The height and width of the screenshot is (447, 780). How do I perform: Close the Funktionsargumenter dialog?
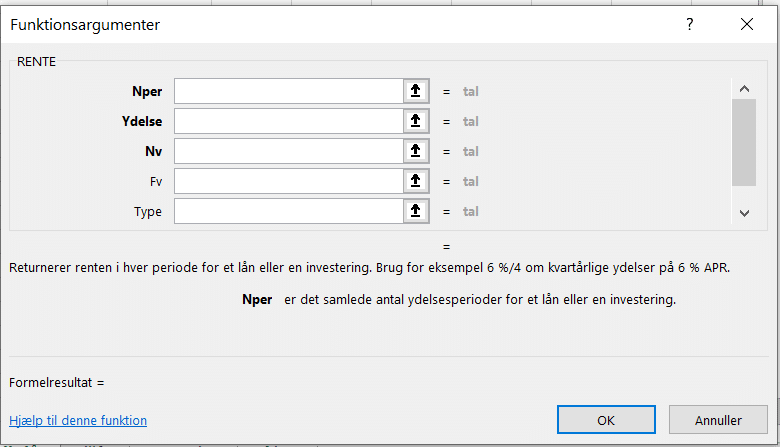tap(745, 25)
